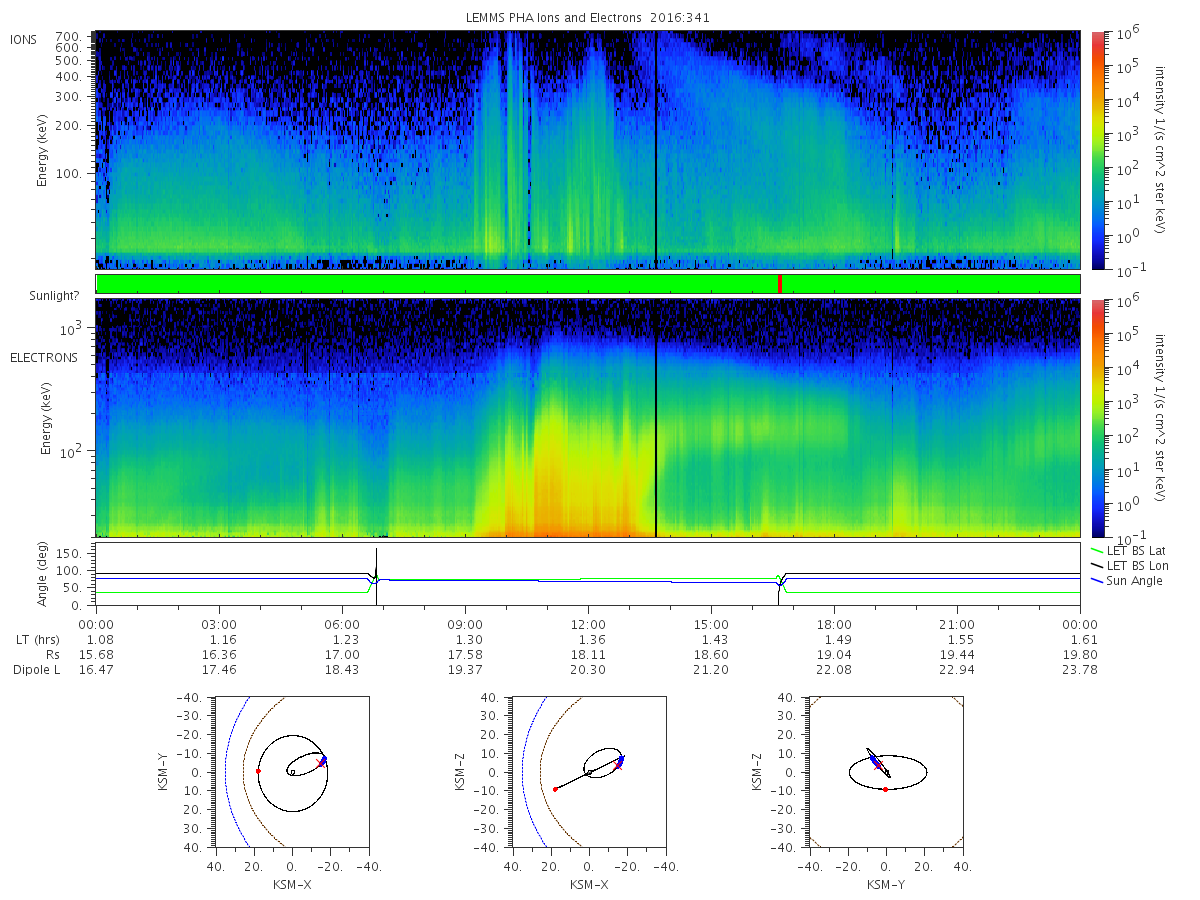This screenshot has height=900, width=1200.
Task: Click the KSM-X versus KSM-Z orbit plot
Action: tap(588, 772)
